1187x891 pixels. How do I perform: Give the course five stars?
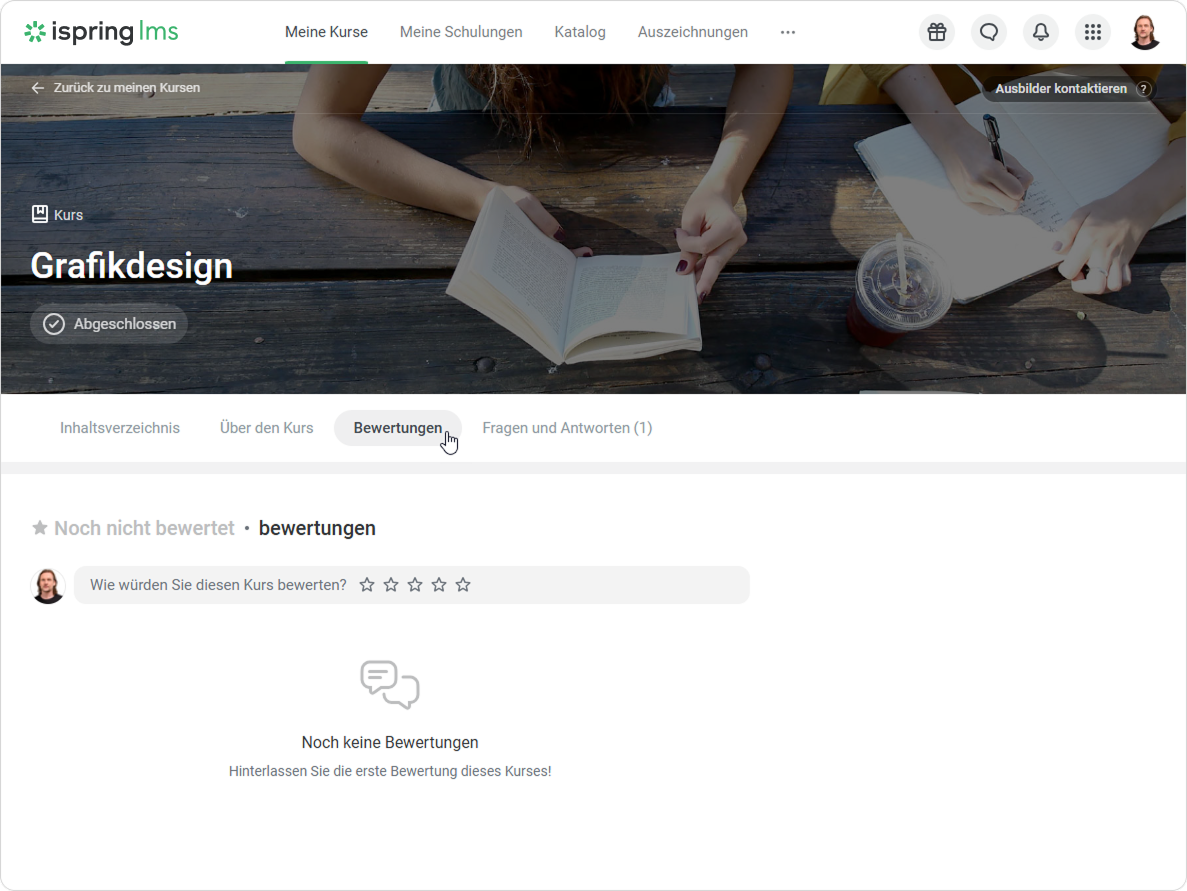click(463, 585)
